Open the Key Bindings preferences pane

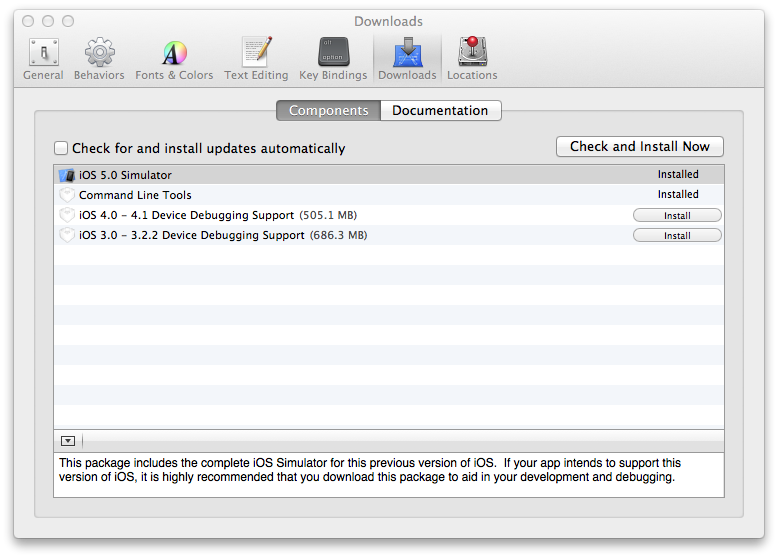[x=333, y=59]
